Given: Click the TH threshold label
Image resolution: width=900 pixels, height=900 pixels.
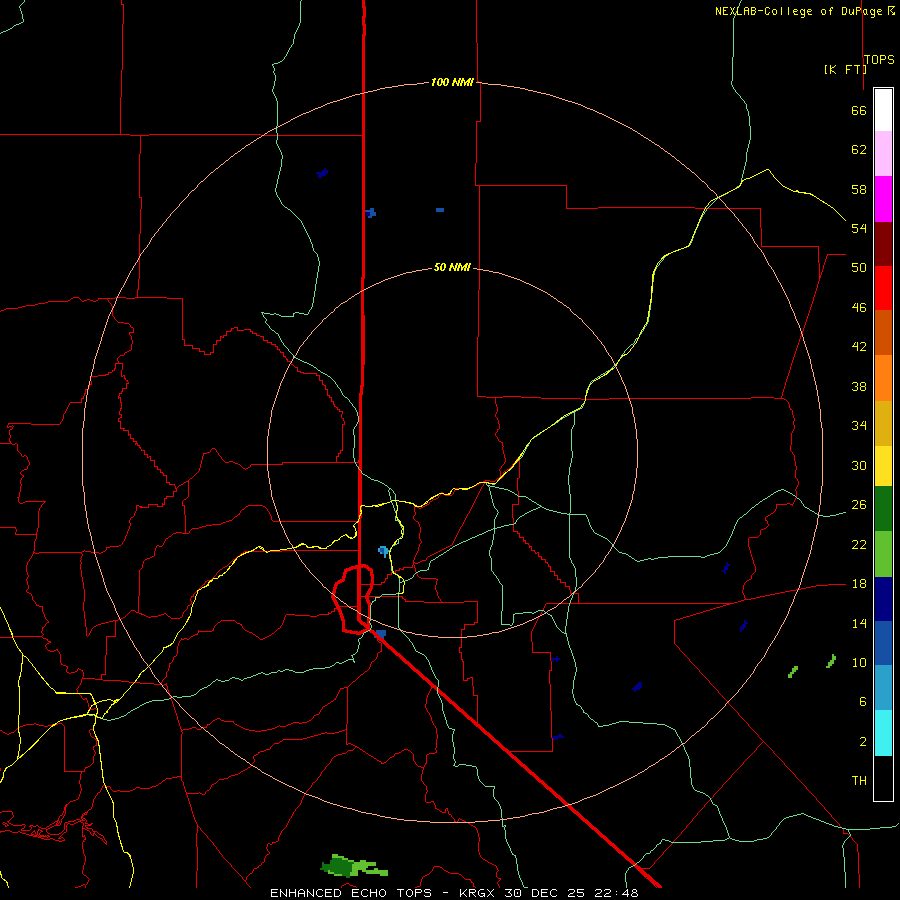Looking at the screenshot, I should click(859, 781).
